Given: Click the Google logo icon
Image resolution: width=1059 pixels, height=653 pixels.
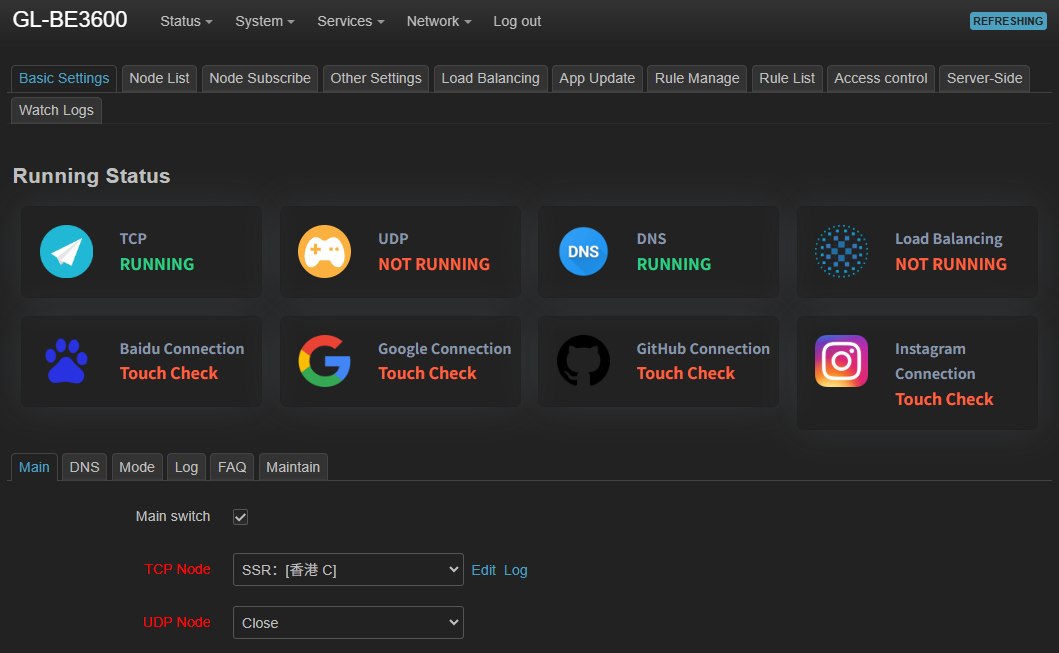Looking at the screenshot, I should click(x=324, y=361).
